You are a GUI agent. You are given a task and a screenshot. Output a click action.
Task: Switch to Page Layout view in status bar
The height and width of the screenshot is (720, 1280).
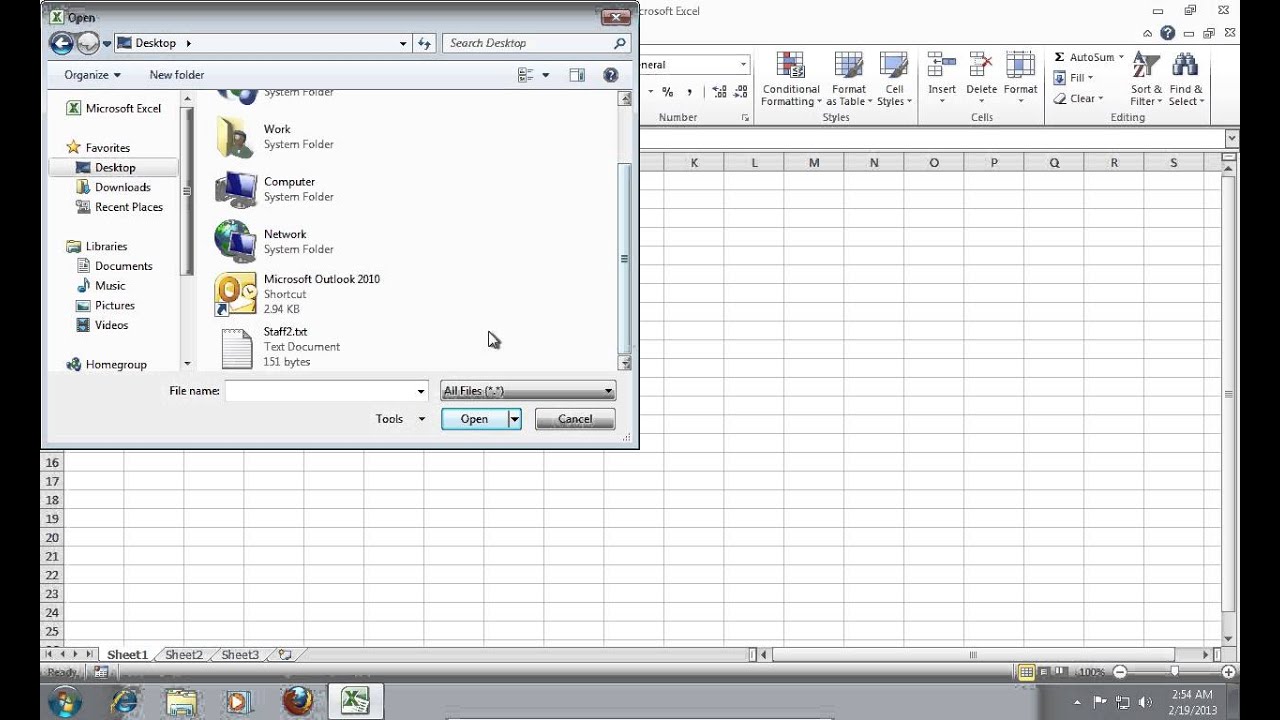click(1043, 672)
